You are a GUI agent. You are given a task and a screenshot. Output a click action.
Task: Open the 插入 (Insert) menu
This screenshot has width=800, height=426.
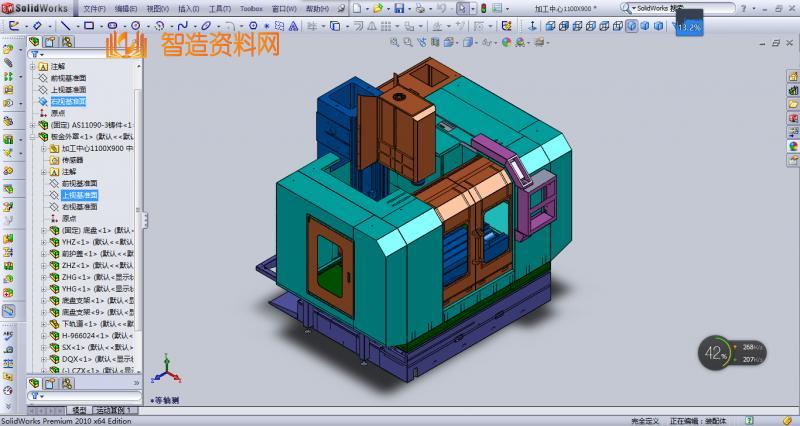[x=187, y=8]
